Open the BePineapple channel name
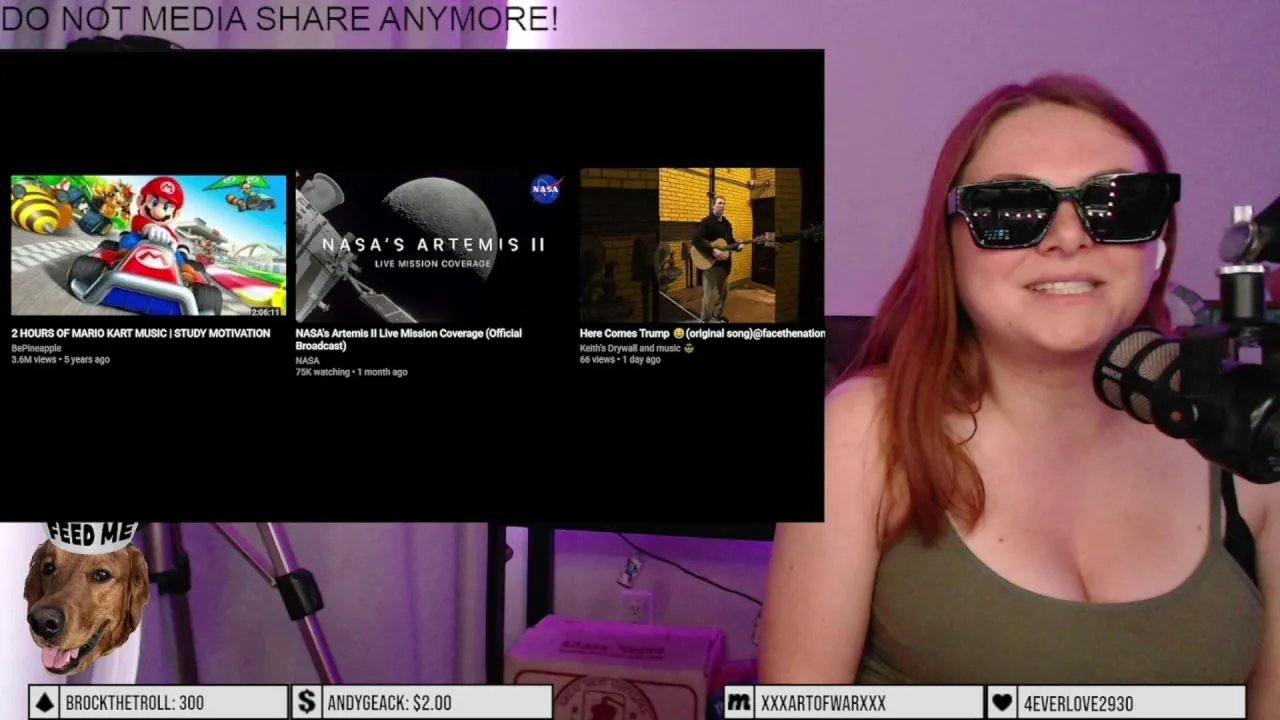This screenshot has width=1280, height=720. tap(36, 348)
